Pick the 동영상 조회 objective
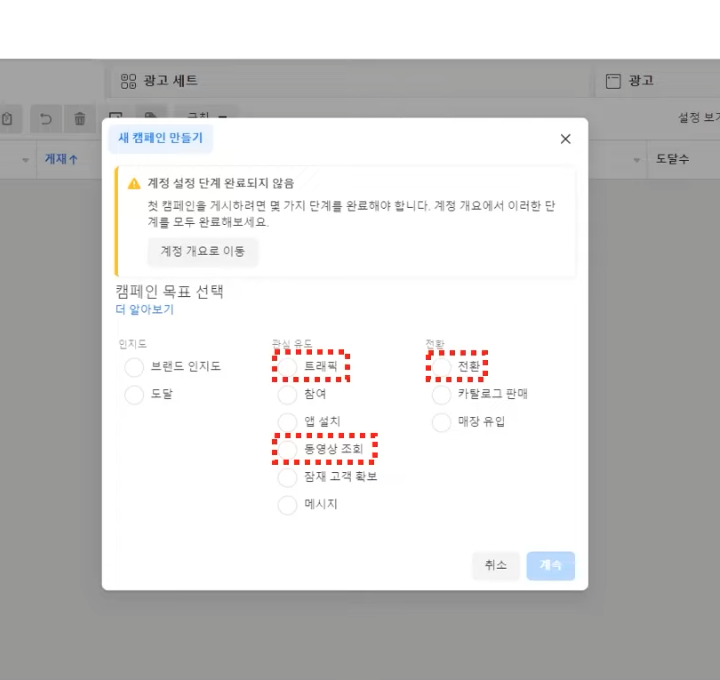 pos(288,450)
